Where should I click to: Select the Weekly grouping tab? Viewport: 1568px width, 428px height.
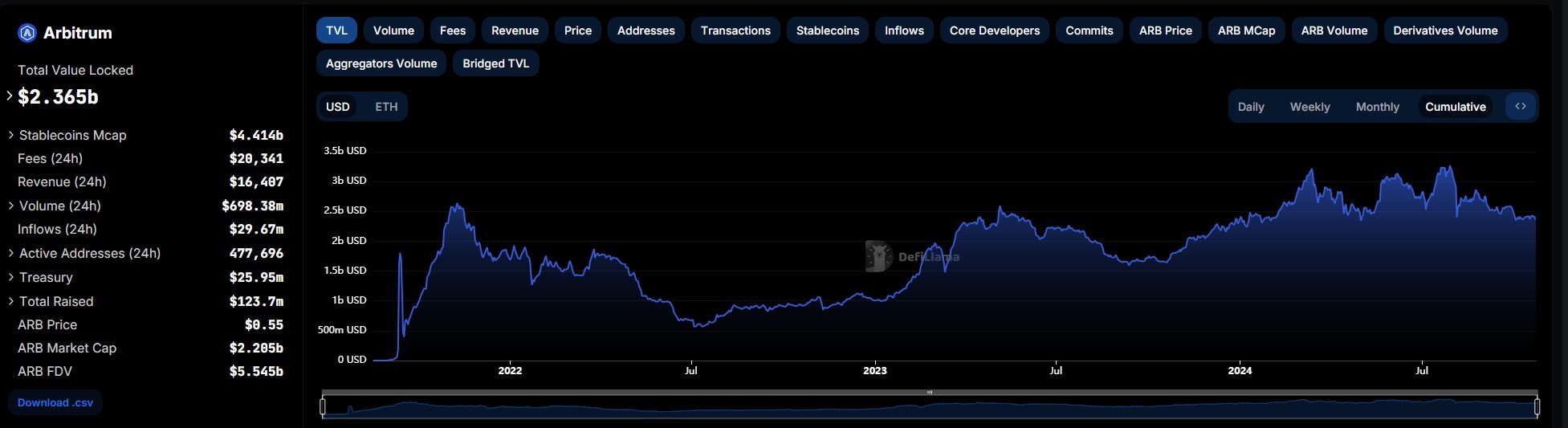coord(1309,107)
